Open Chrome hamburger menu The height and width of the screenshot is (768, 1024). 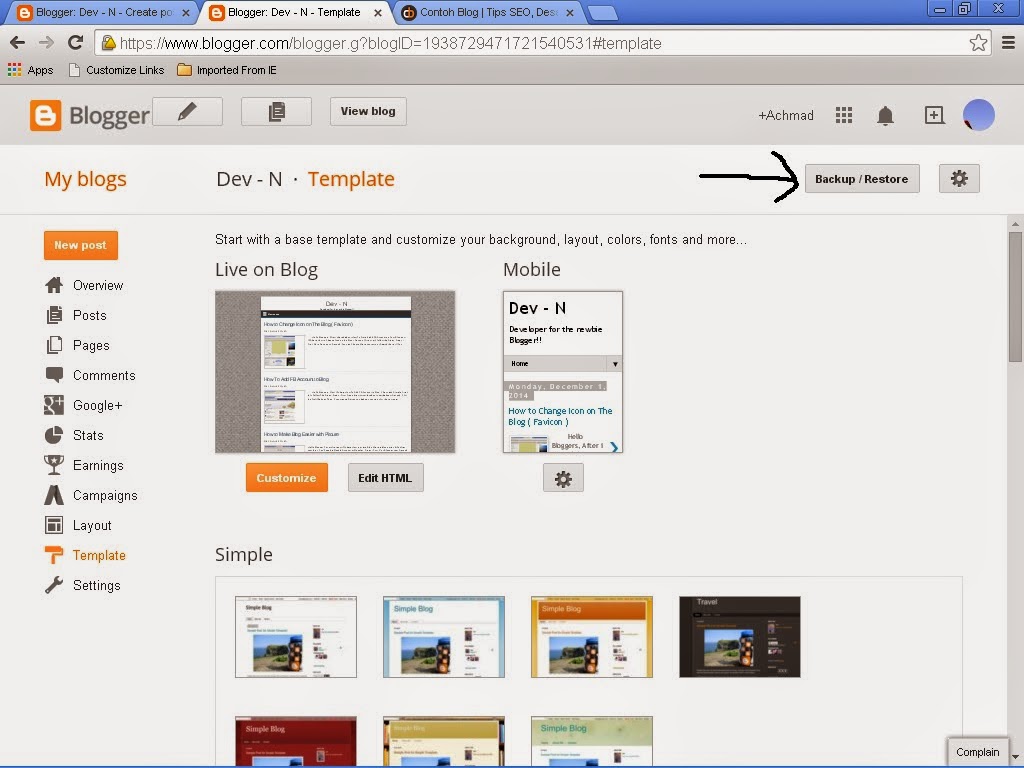point(1008,43)
